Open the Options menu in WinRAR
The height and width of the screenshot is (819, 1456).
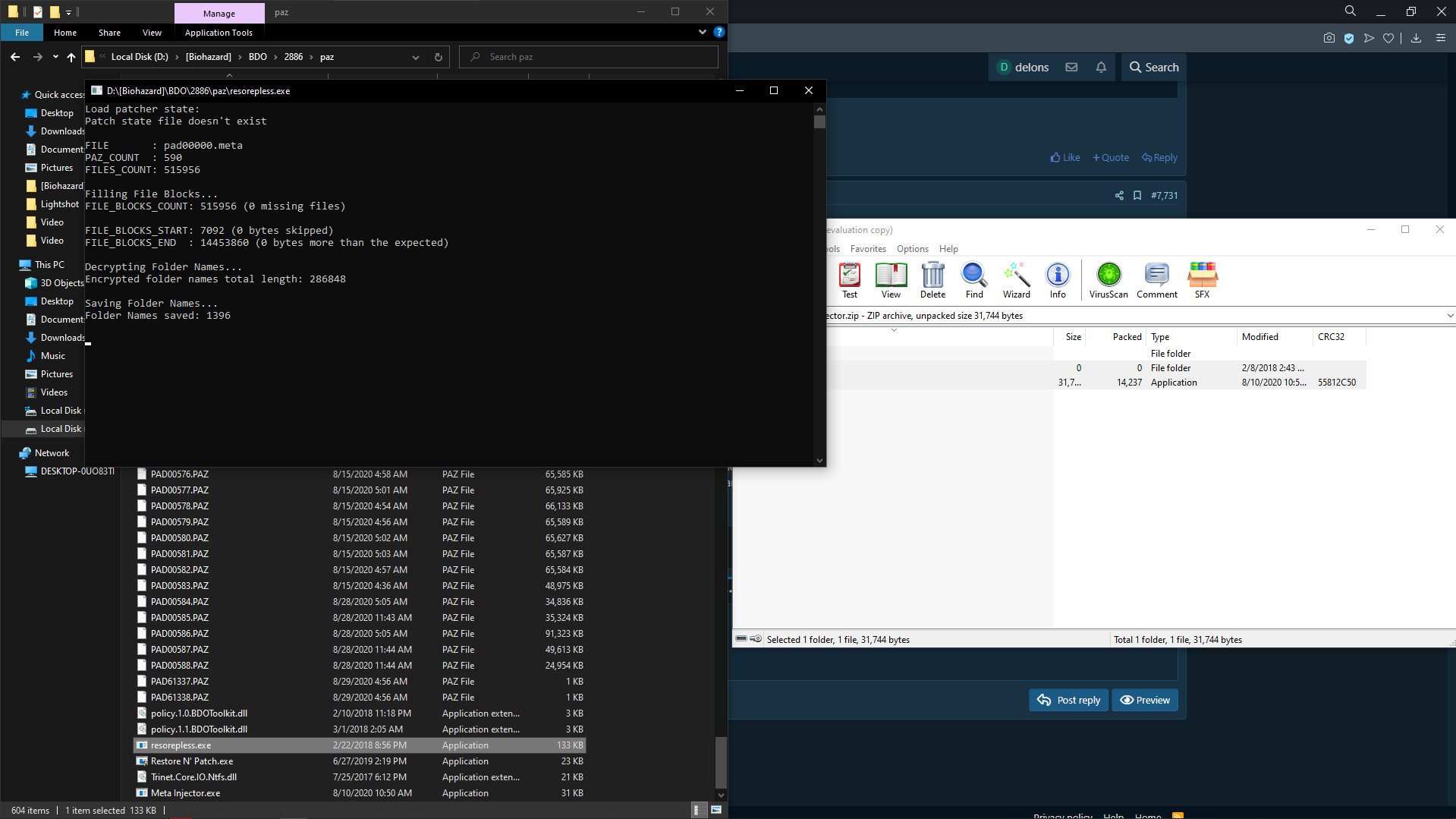(912, 249)
